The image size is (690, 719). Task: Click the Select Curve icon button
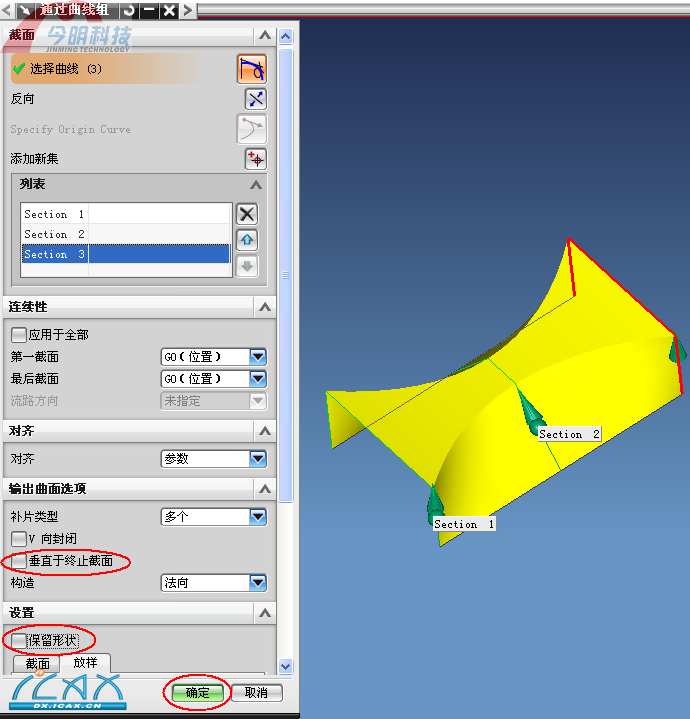[x=252, y=69]
